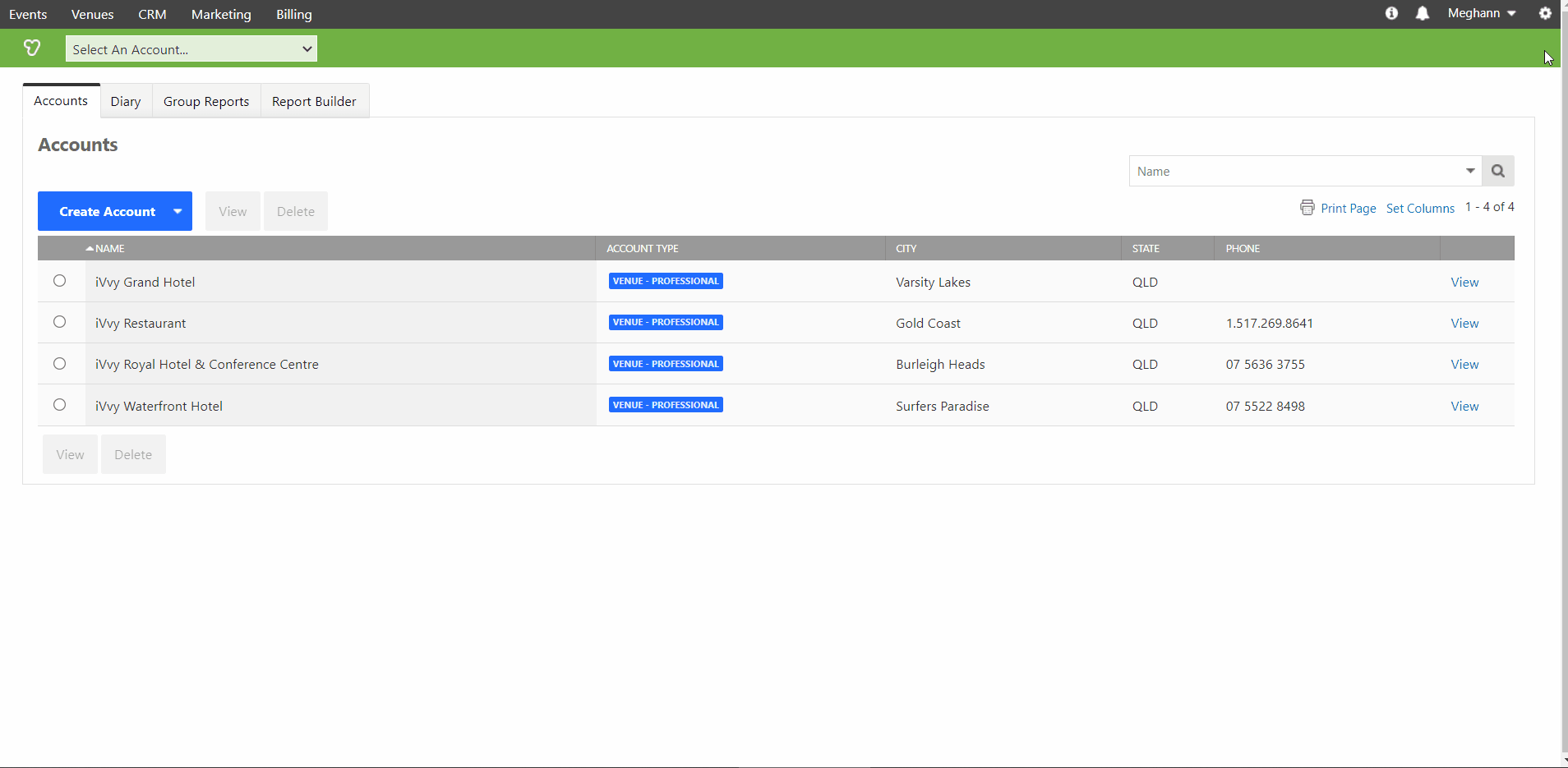Click iVvy Royal Hotel & Conference Centre name

pyautogui.click(x=207, y=364)
